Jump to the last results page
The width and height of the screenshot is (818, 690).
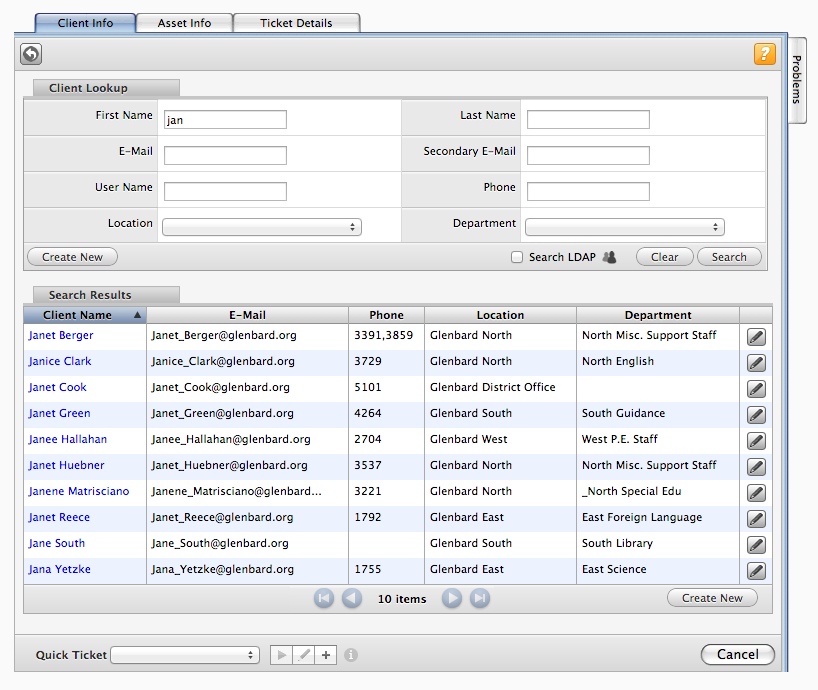point(480,598)
